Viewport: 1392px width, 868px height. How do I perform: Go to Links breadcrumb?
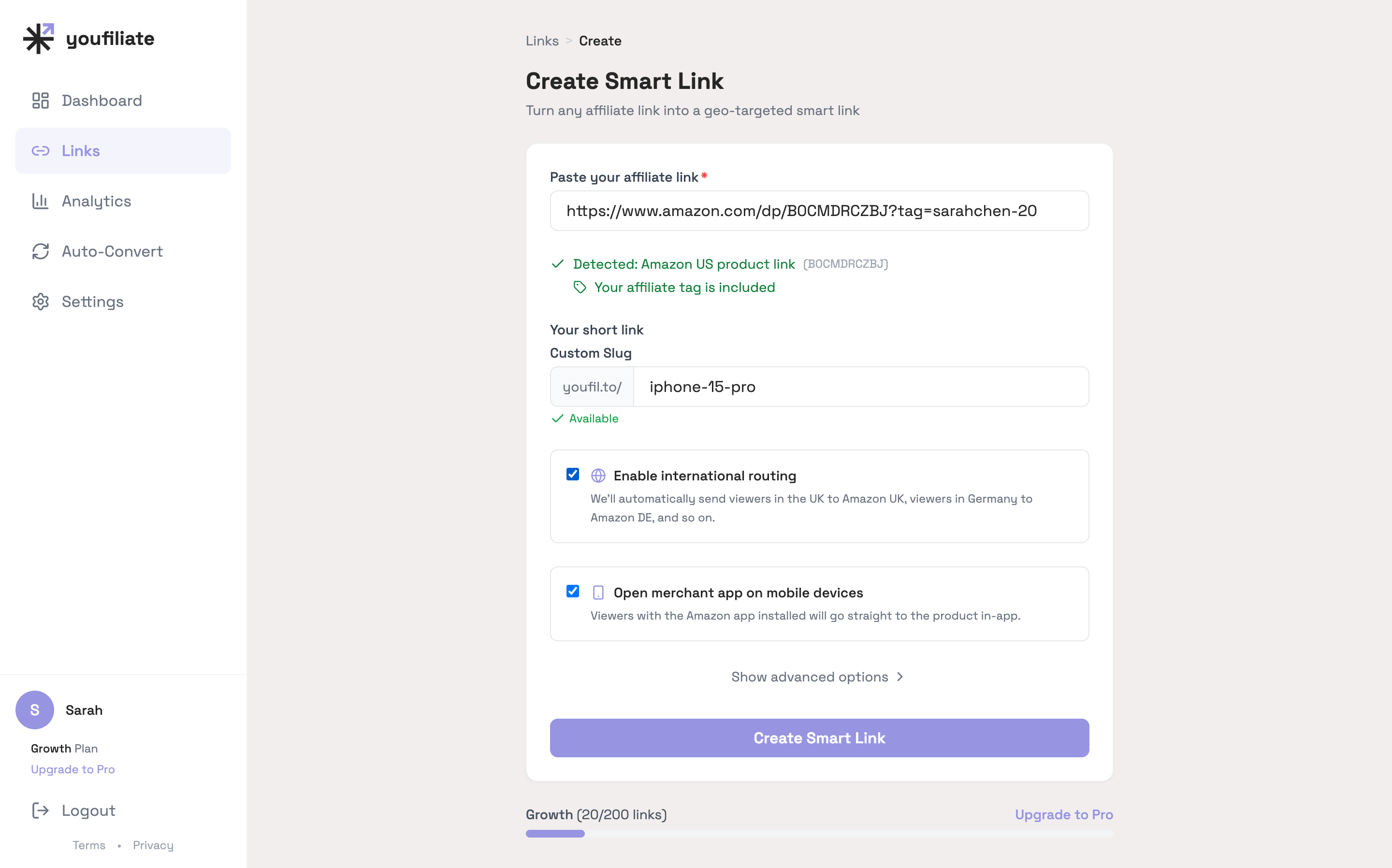coord(542,41)
